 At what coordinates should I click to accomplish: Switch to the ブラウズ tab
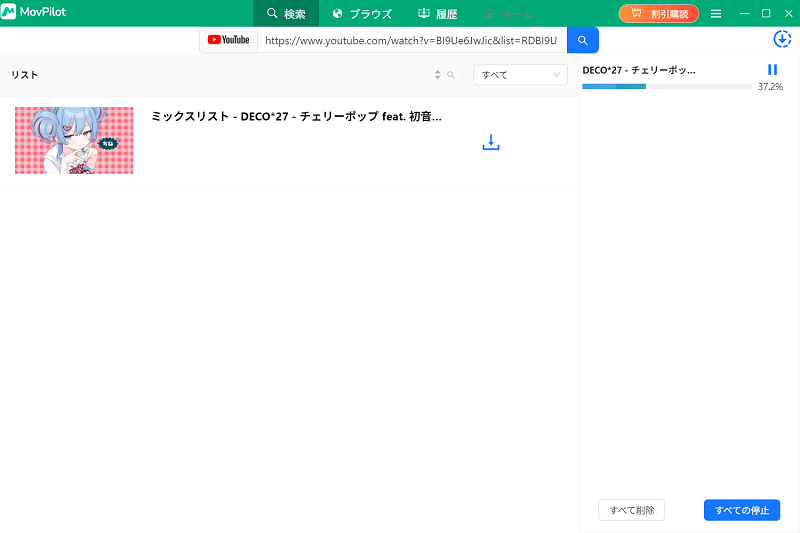(x=362, y=13)
